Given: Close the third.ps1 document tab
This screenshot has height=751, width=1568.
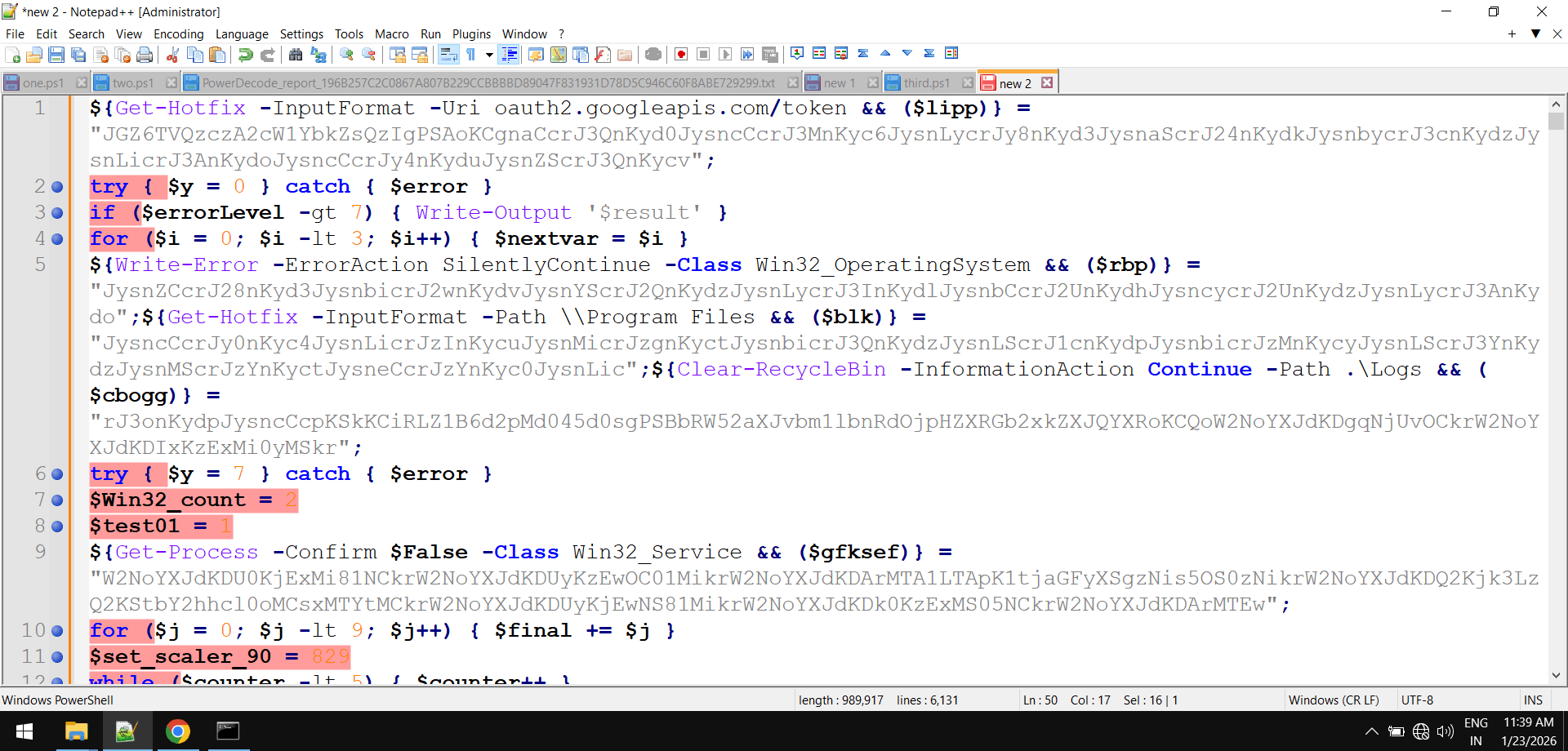Looking at the screenshot, I should tap(968, 82).
